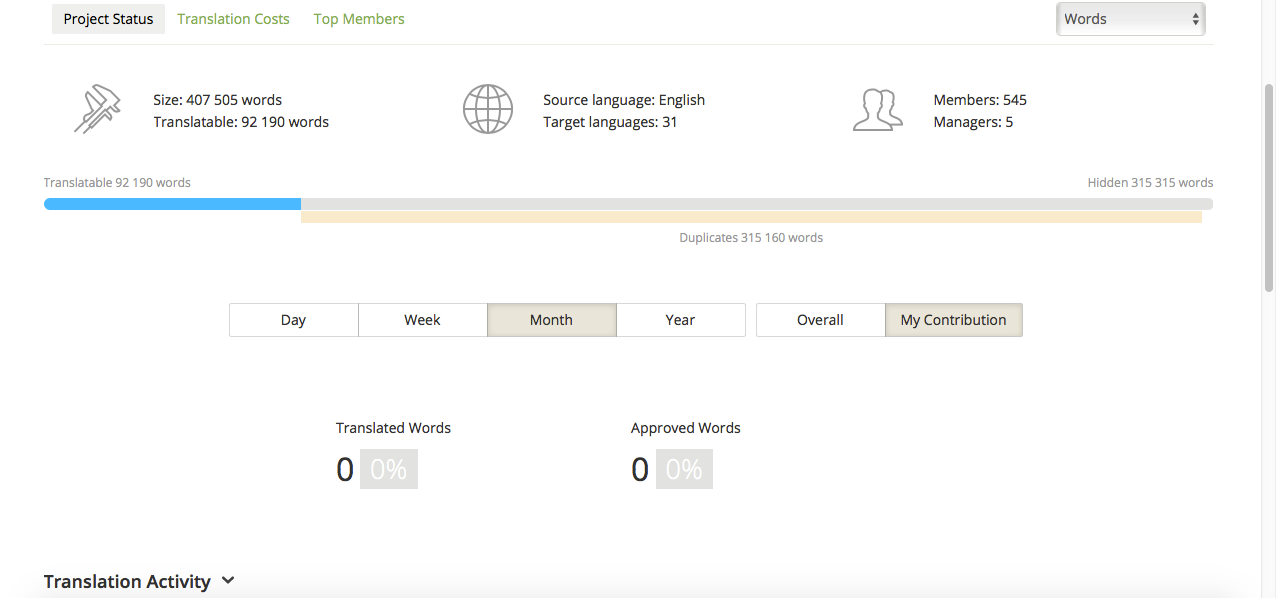Click the Approved Words 0% badge

[x=684, y=469]
